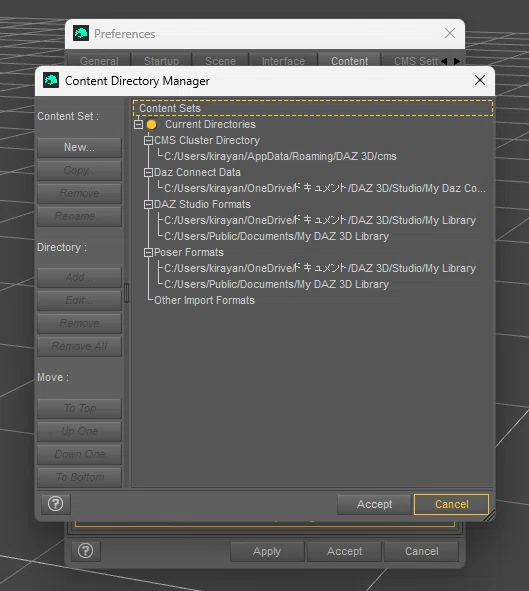Click Cancel in Preferences window
The width and height of the screenshot is (529, 591).
pyautogui.click(x=422, y=551)
